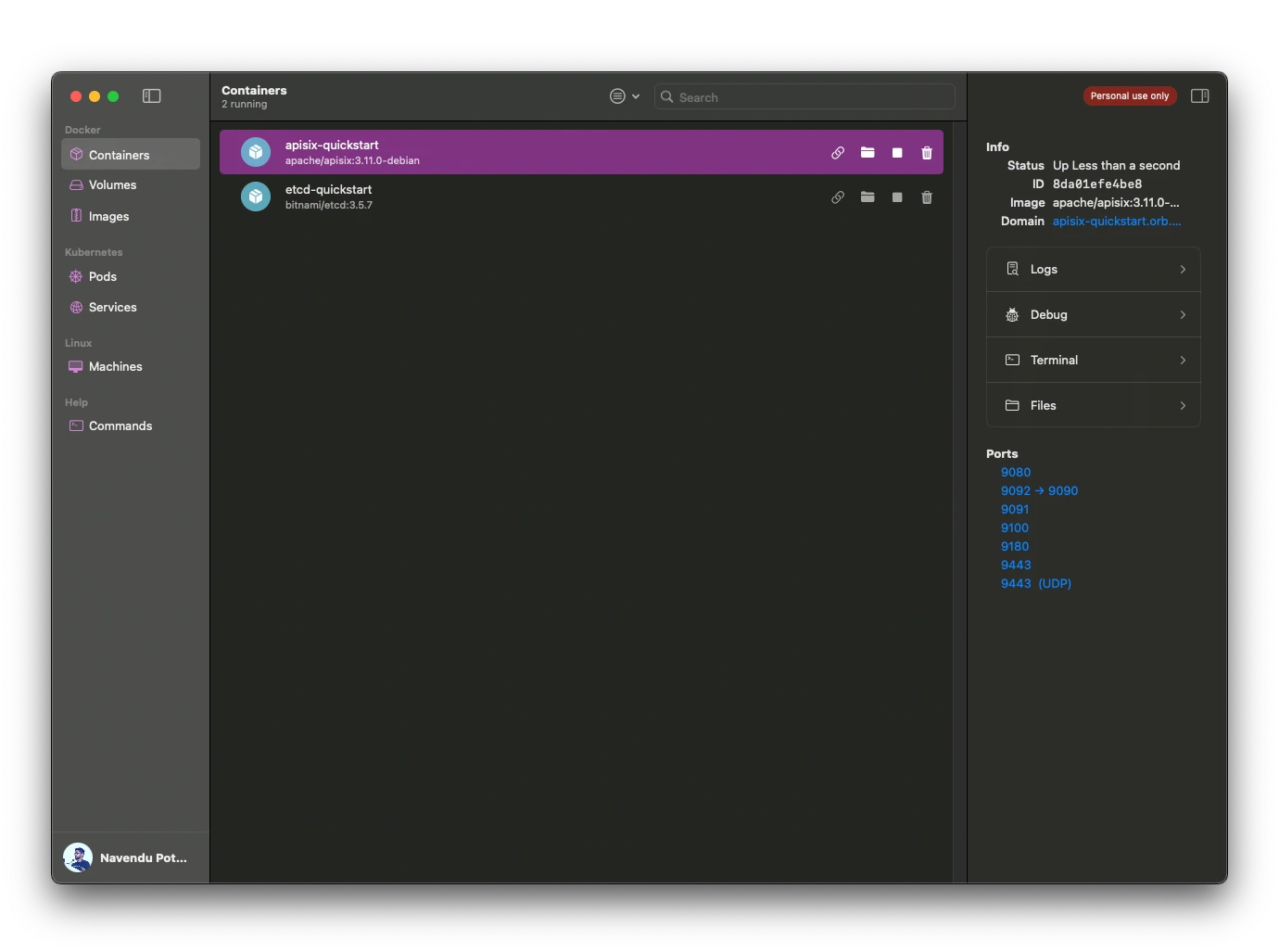Open Pods in the sidebar
The image size is (1279, 952).
(x=131, y=276)
